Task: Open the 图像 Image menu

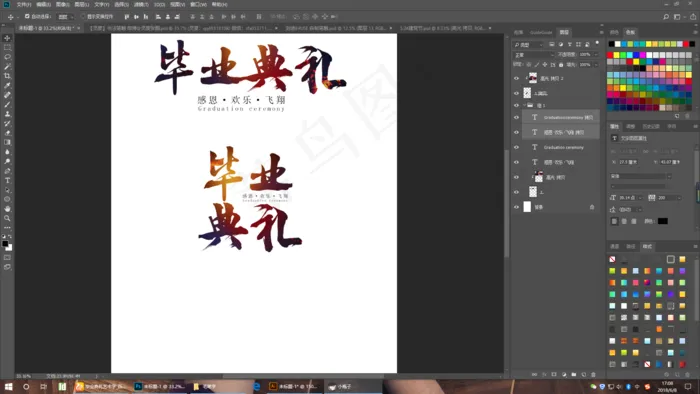Action: click(62, 4)
